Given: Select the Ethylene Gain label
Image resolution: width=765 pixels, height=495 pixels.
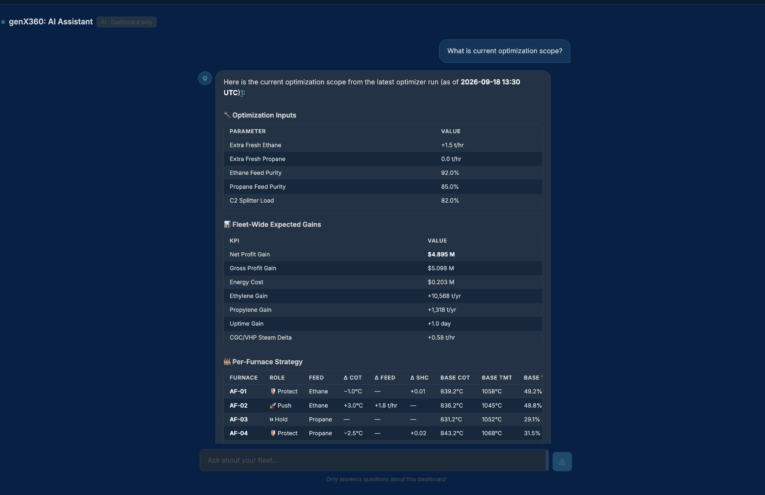Looking at the screenshot, I should tap(248, 296).
